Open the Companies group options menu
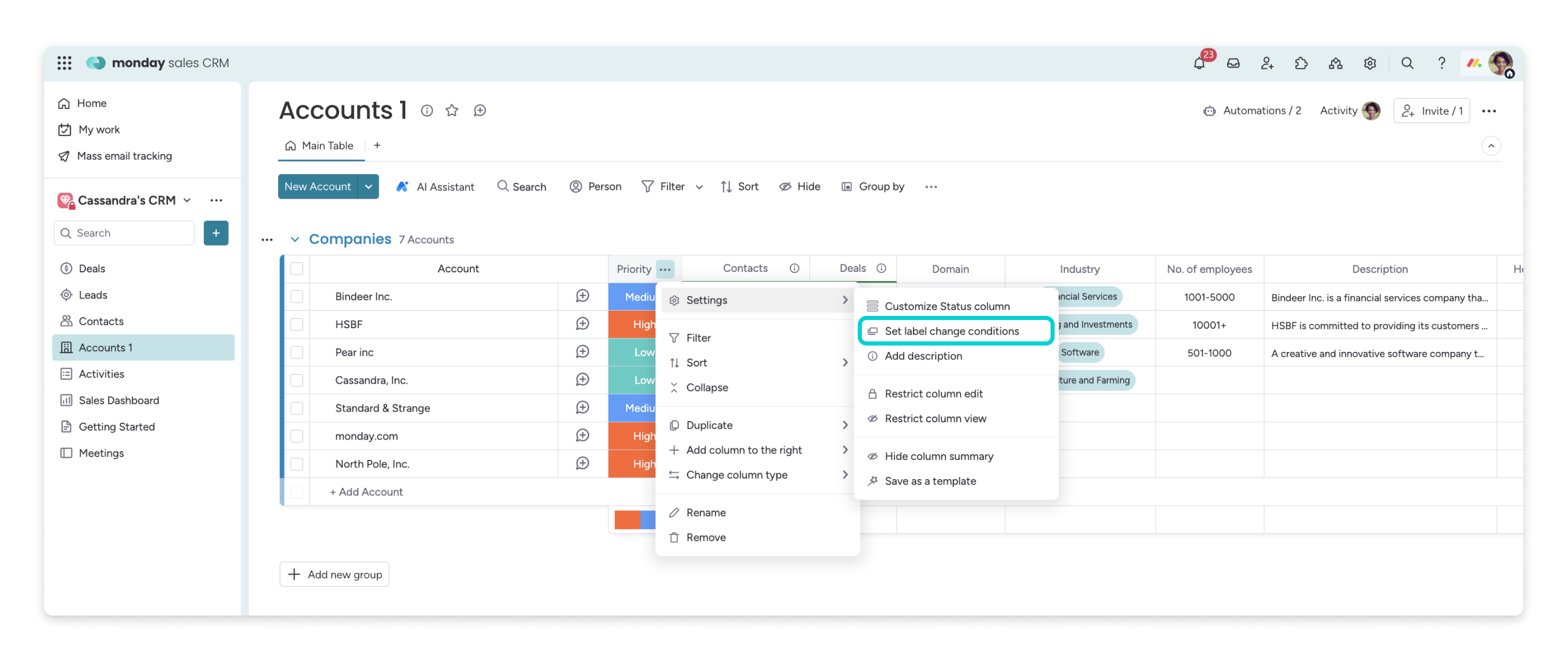 [x=267, y=240]
